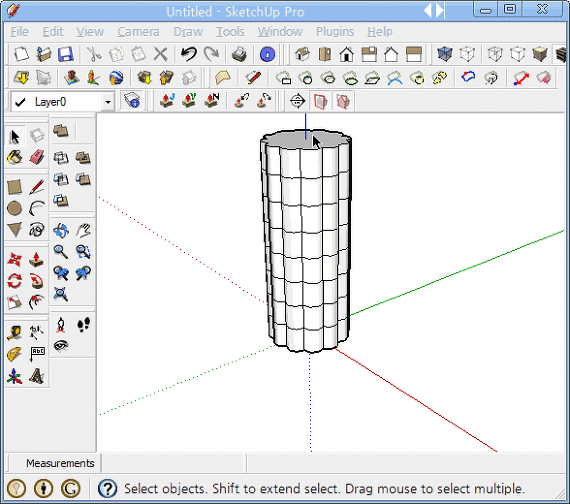Choose the Tape Measure tool
Viewport: 570px width, 504px height.
click(15, 333)
